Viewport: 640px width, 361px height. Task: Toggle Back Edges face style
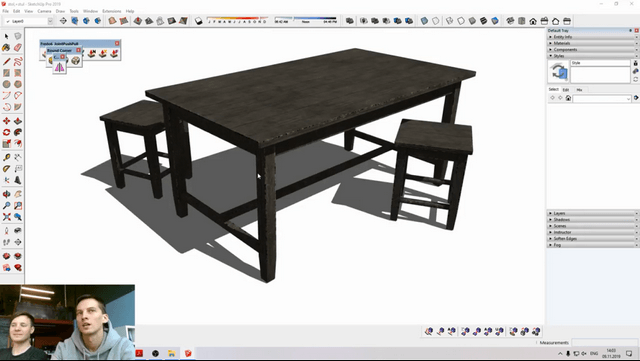click(436, 21)
